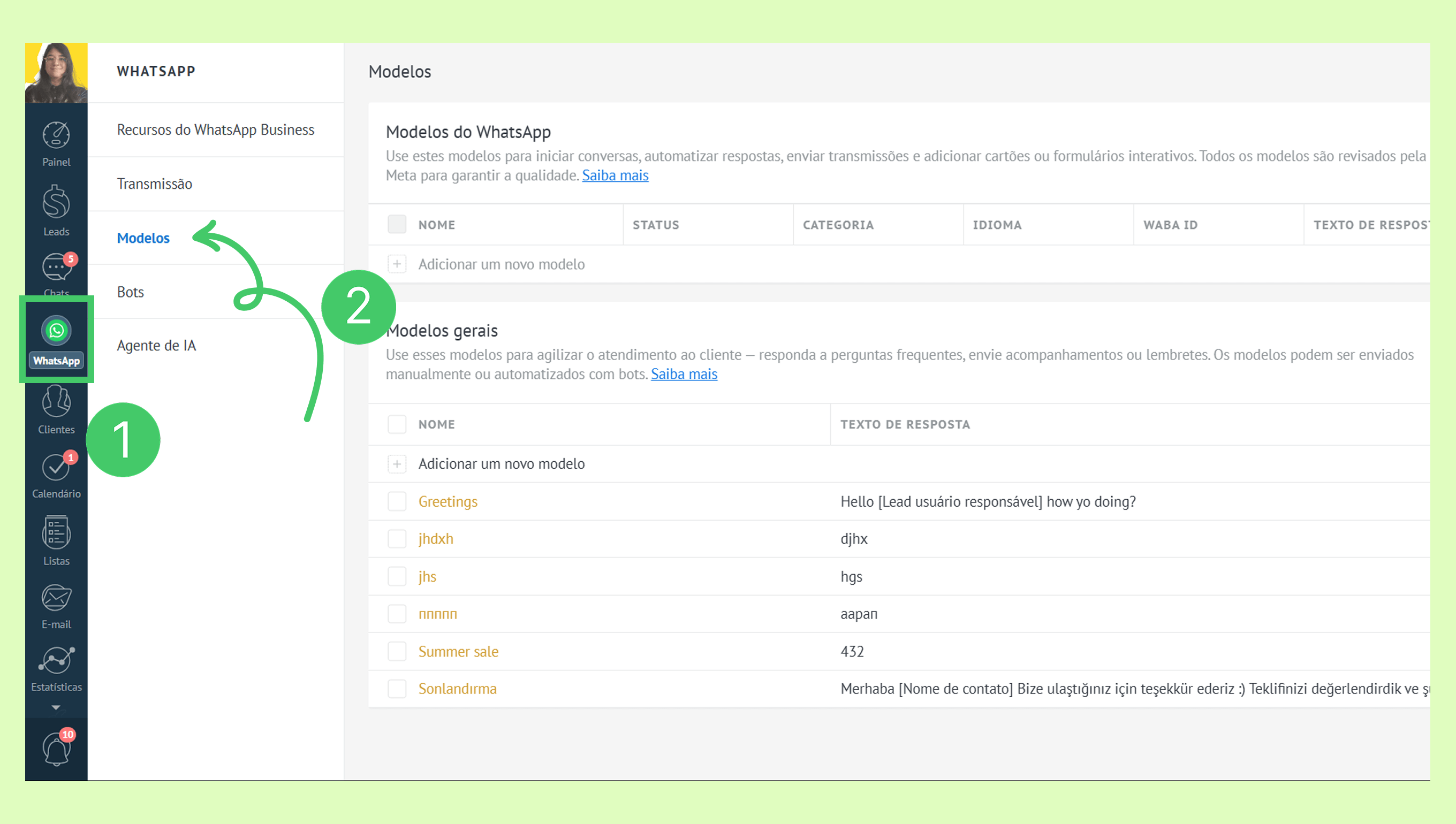Click Saiba mais link under Modelos gerais
Image resolution: width=1456 pixels, height=824 pixels.
pos(684,374)
